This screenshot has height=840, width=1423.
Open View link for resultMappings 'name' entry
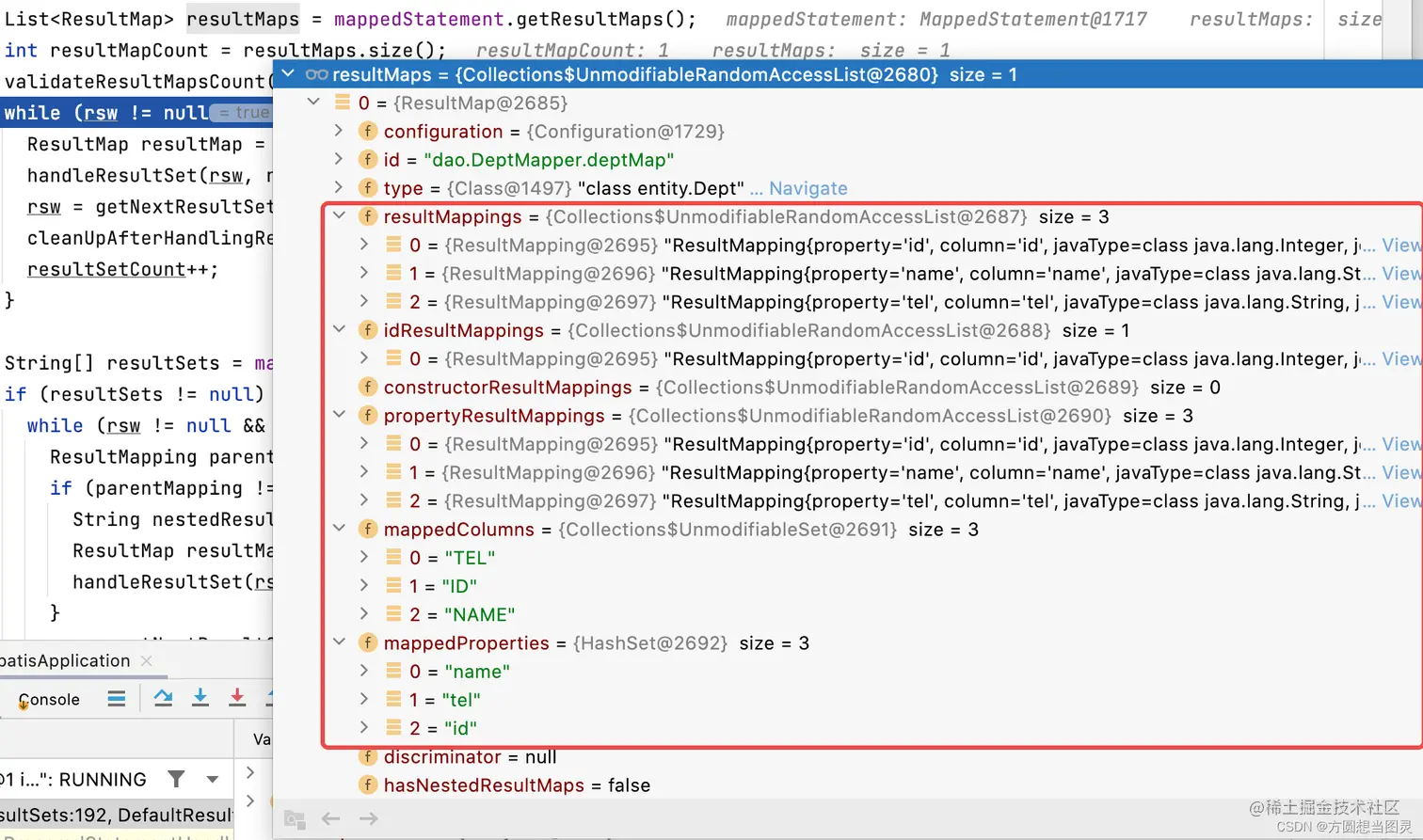click(1401, 273)
